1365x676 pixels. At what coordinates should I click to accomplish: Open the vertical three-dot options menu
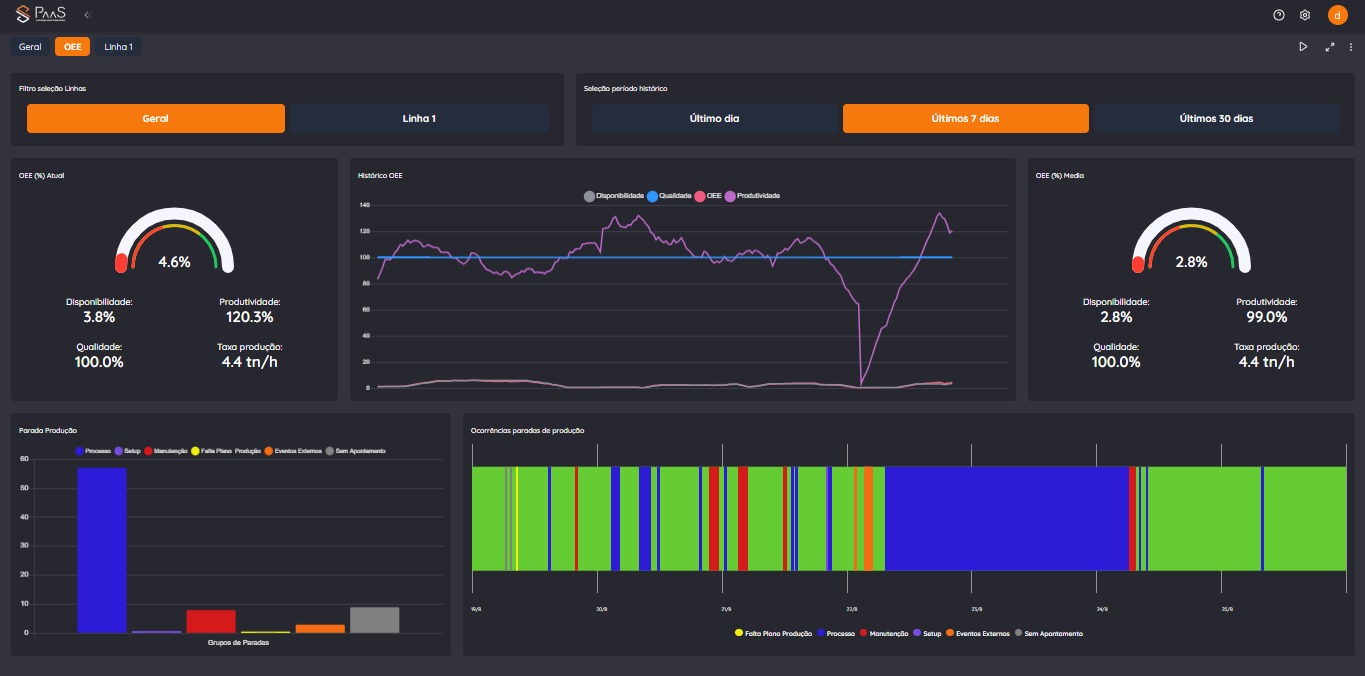[x=1351, y=47]
